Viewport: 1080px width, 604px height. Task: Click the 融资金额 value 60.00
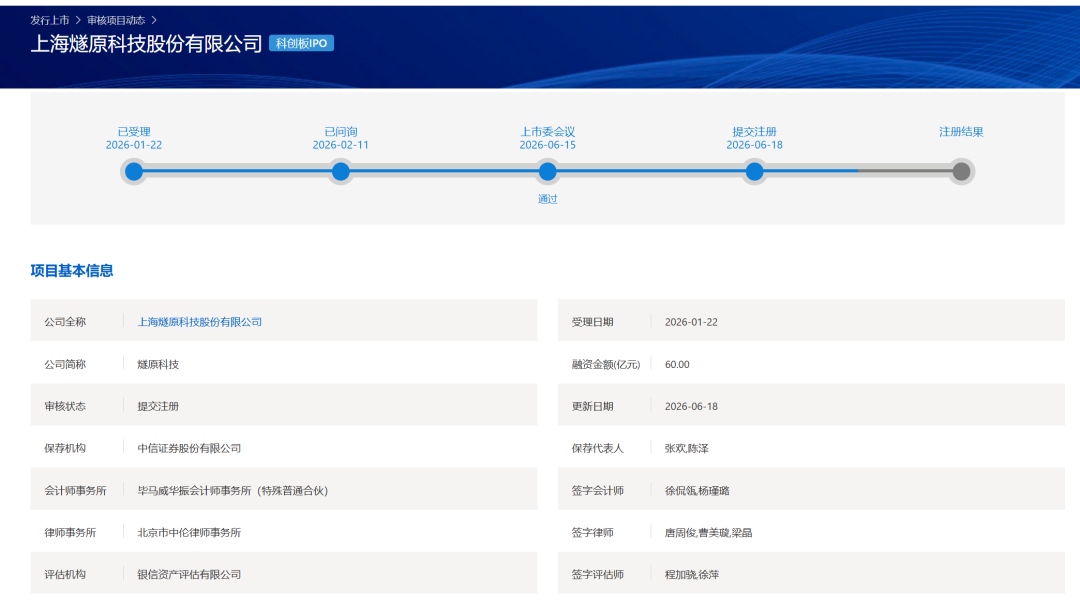(x=677, y=364)
